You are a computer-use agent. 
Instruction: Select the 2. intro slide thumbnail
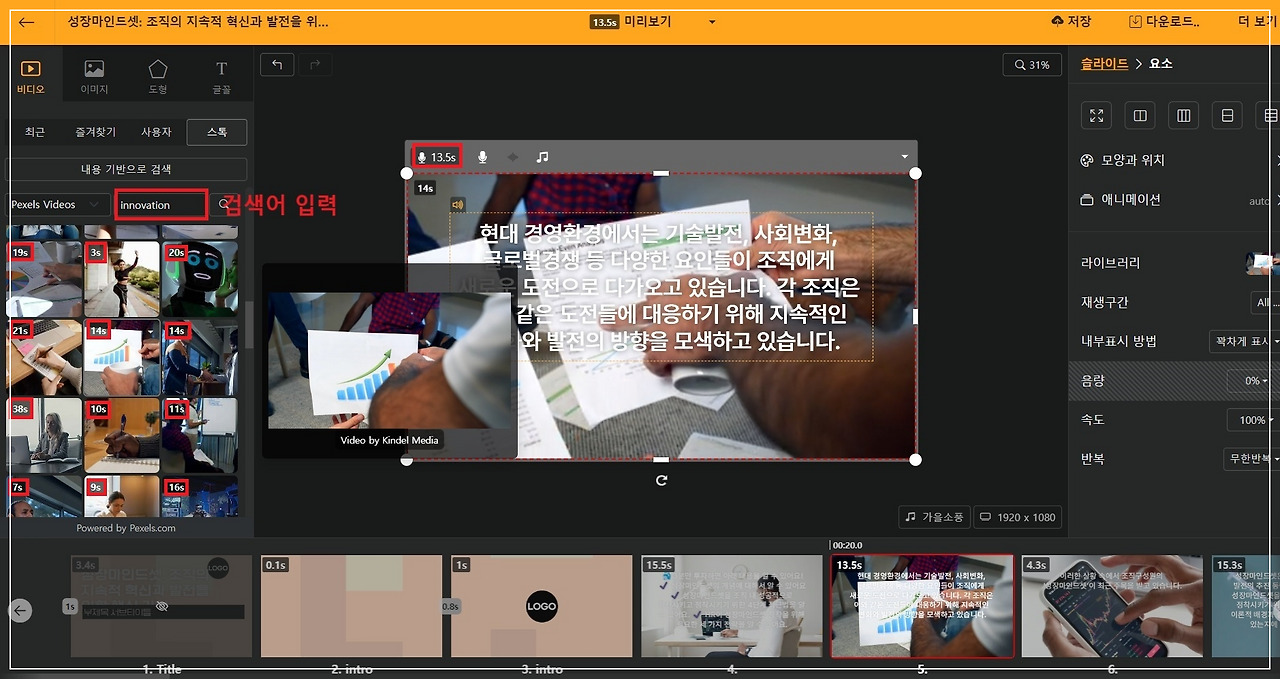[x=351, y=606]
